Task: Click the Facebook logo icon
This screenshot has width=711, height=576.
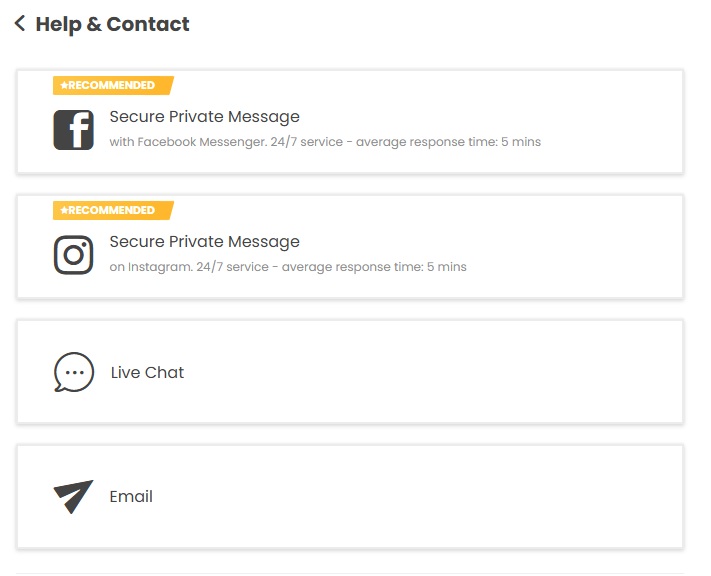Action: pos(73,129)
